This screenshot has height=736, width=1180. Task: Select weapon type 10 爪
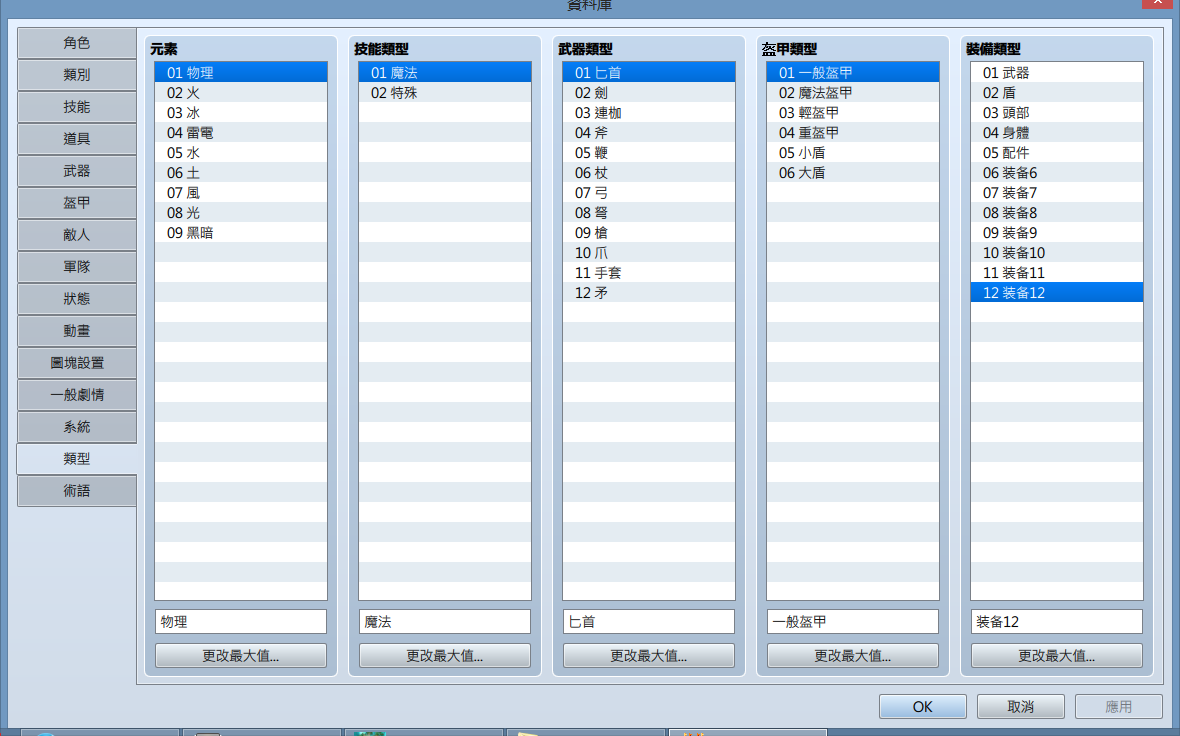tap(649, 253)
